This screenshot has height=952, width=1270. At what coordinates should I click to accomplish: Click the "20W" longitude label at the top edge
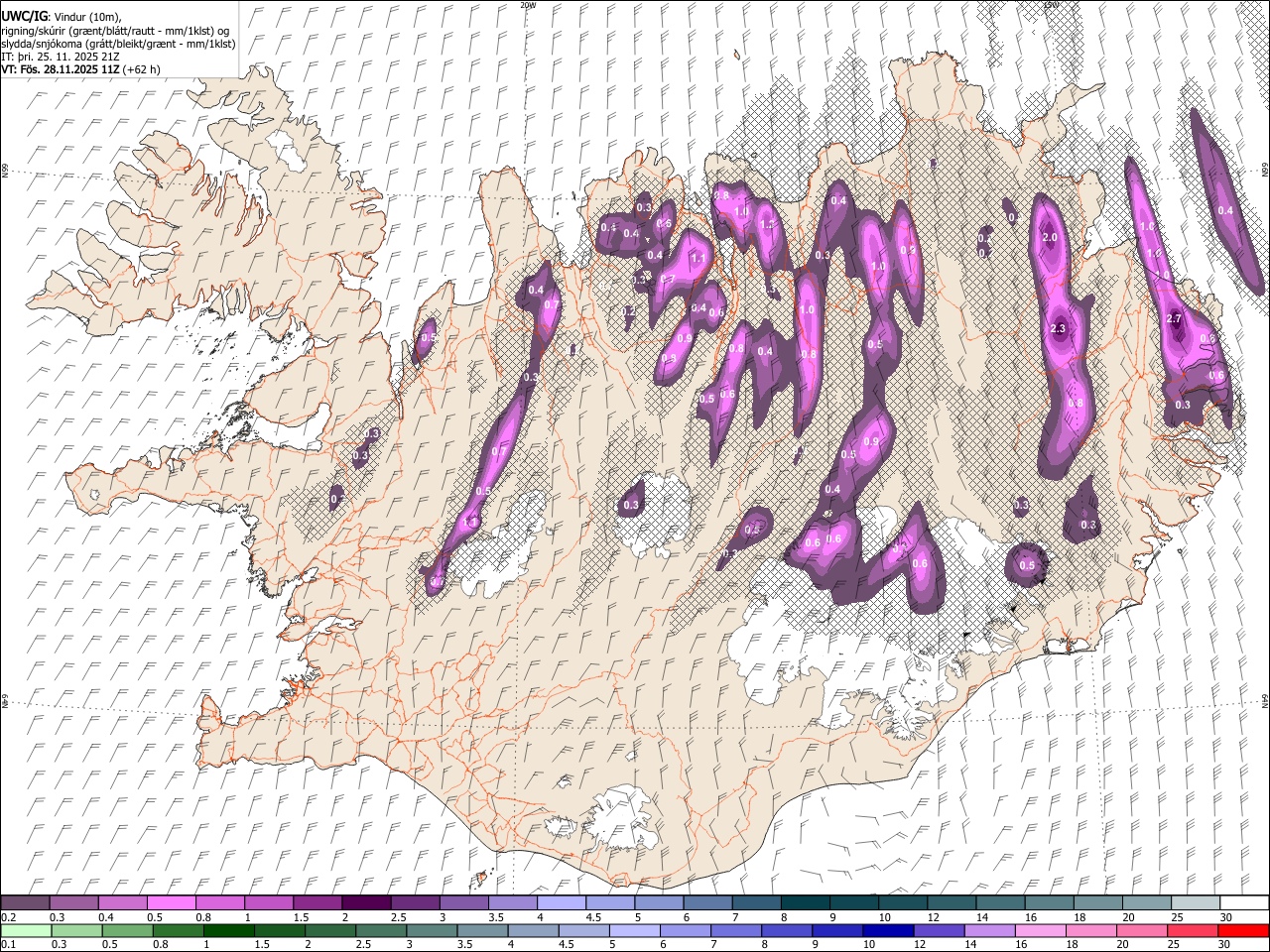(x=528, y=5)
